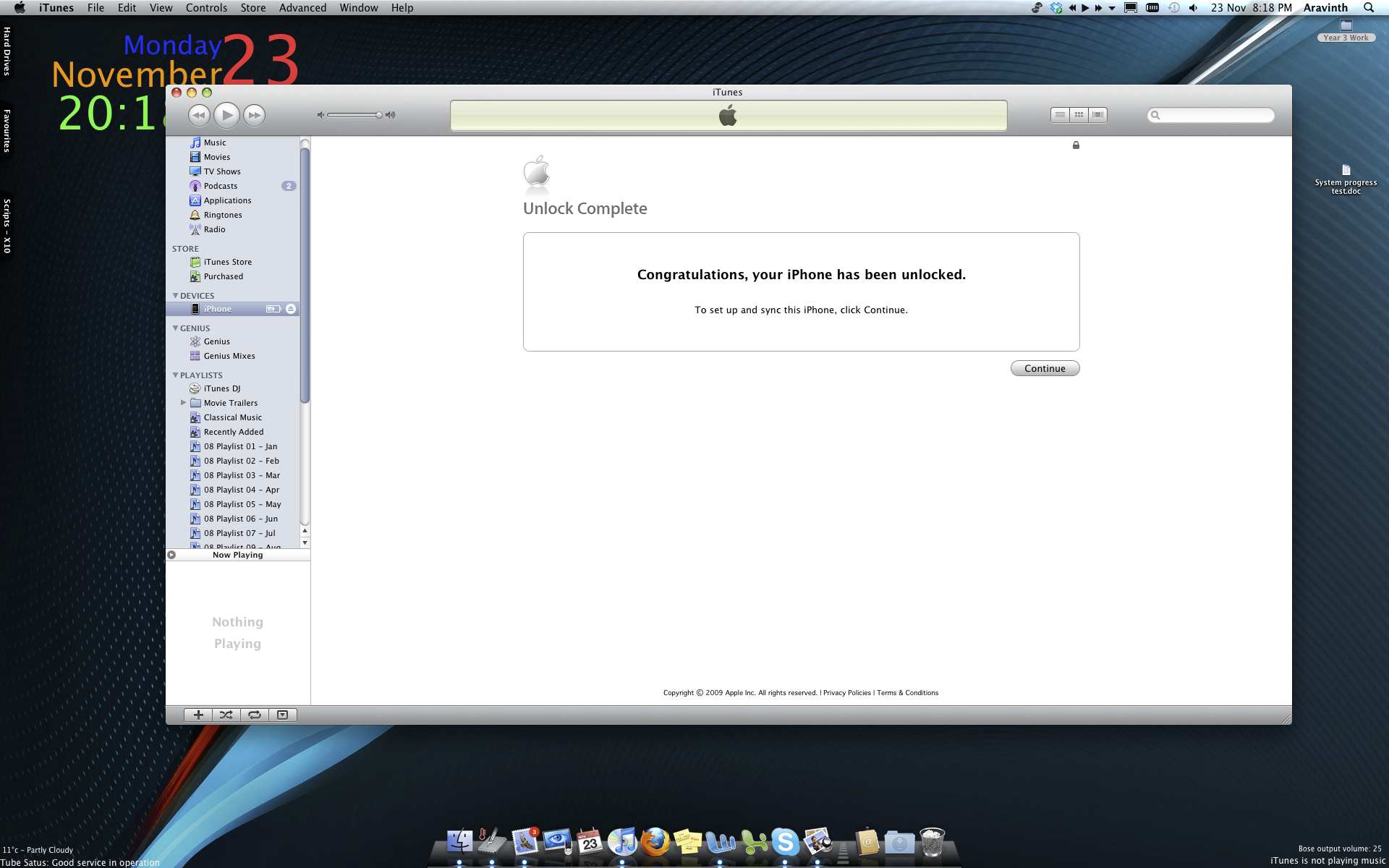The image size is (1389, 868).
Task: Select 08 Playlist 01 - Jan
Action: (x=240, y=446)
